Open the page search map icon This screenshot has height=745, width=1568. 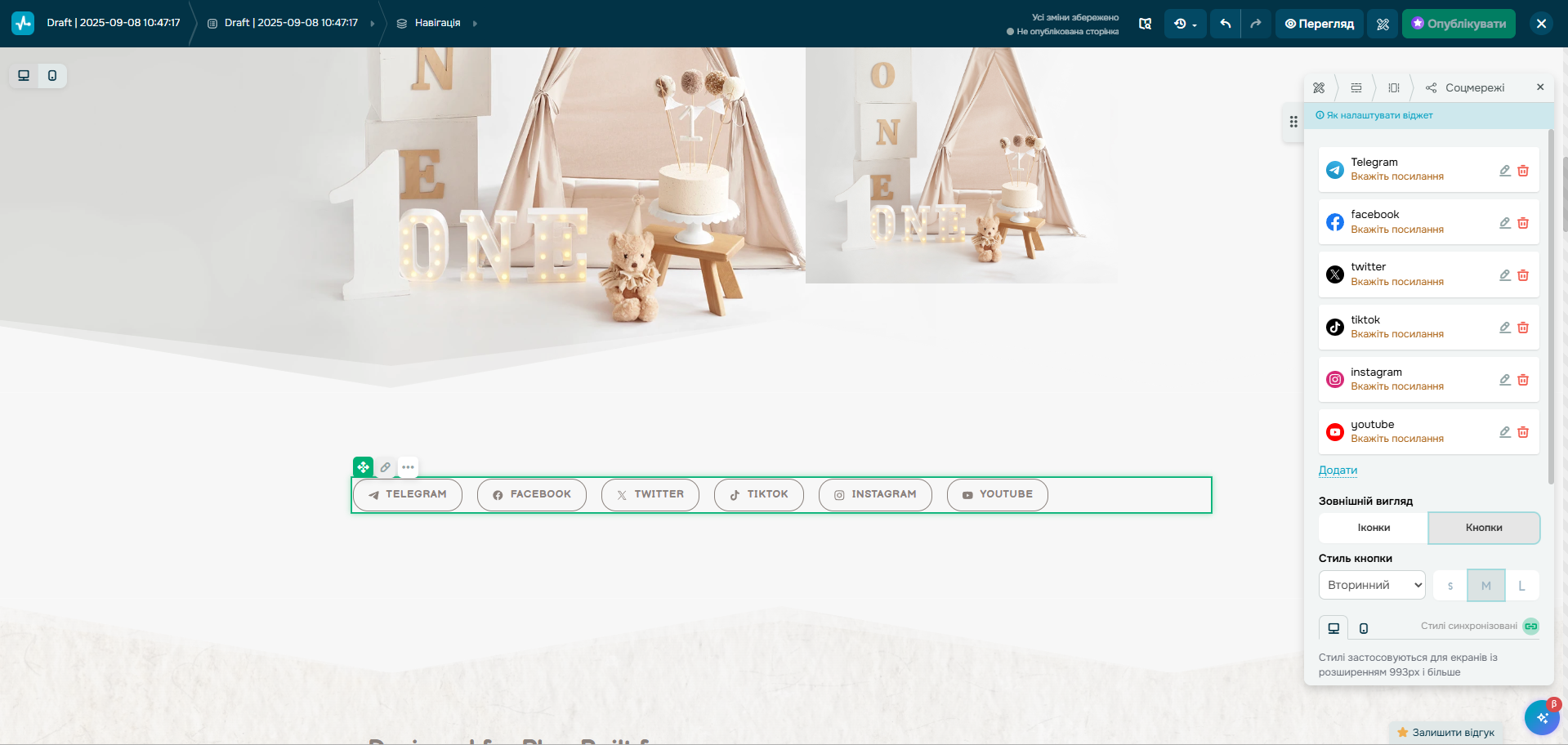1146,24
